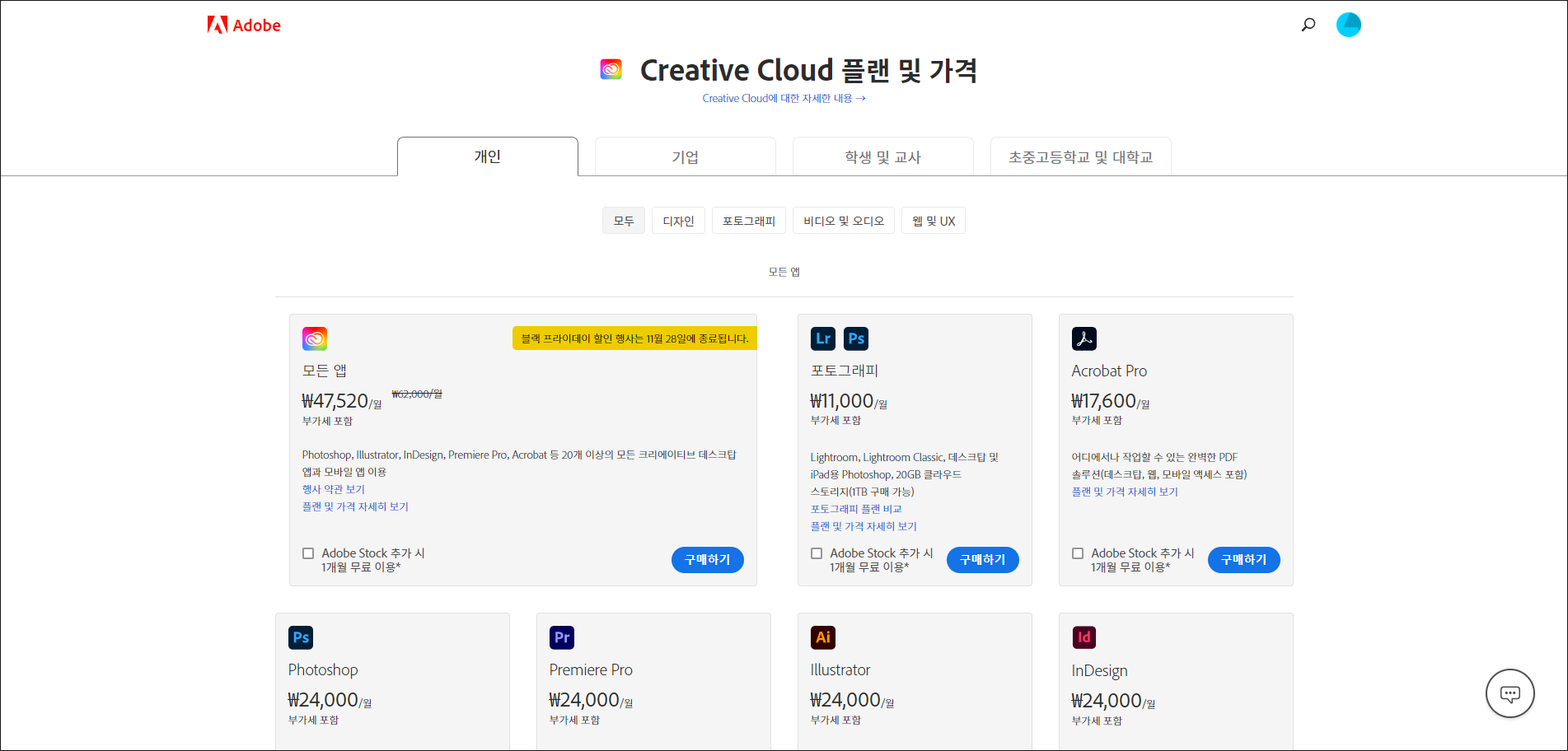This screenshot has width=1568, height=751.
Task: Open 플랜 및 가격 자세히 보기 in 모든 앱 card
Action: (x=355, y=506)
